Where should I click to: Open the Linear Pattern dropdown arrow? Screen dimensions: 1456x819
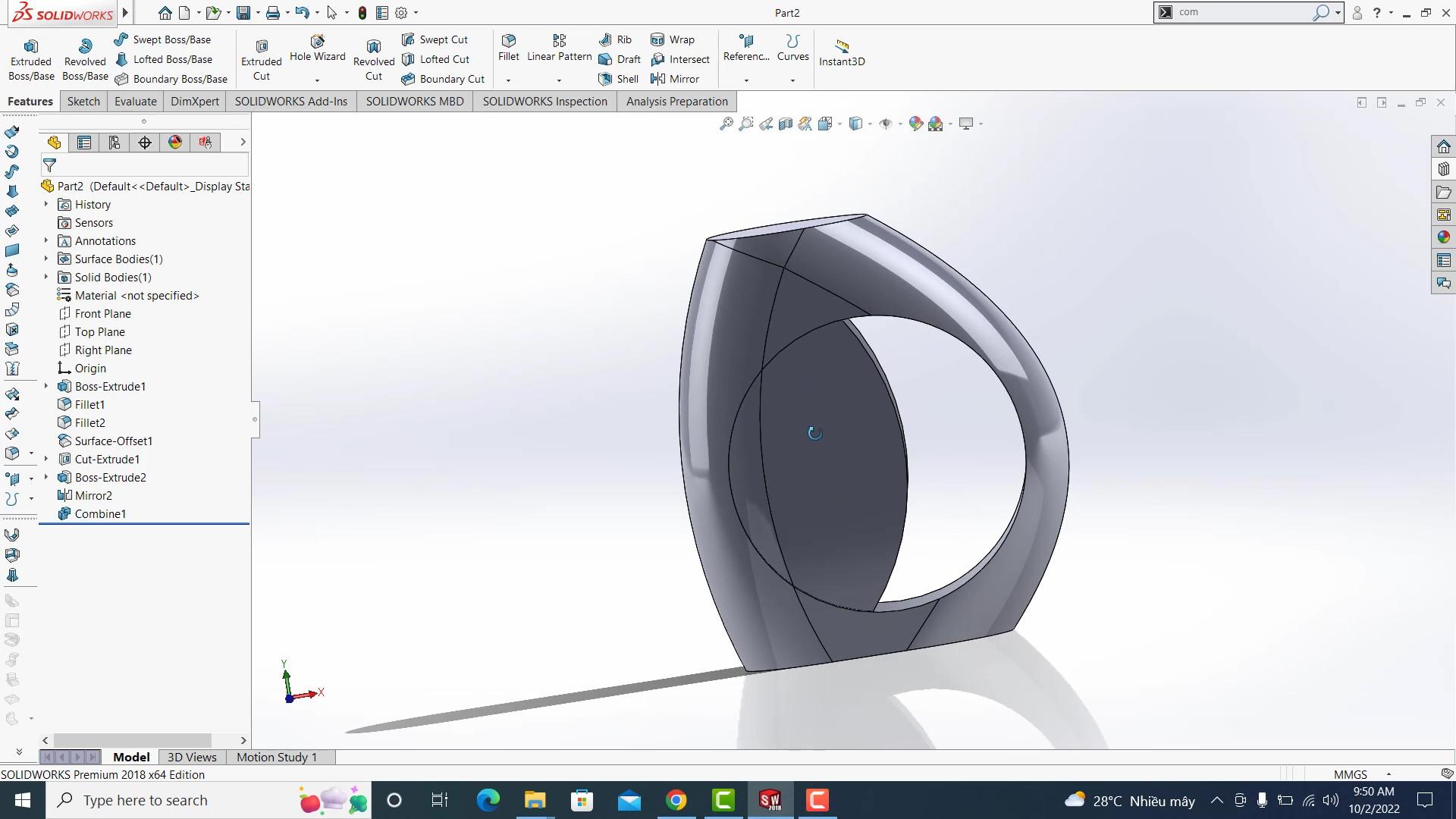click(x=559, y=80)
